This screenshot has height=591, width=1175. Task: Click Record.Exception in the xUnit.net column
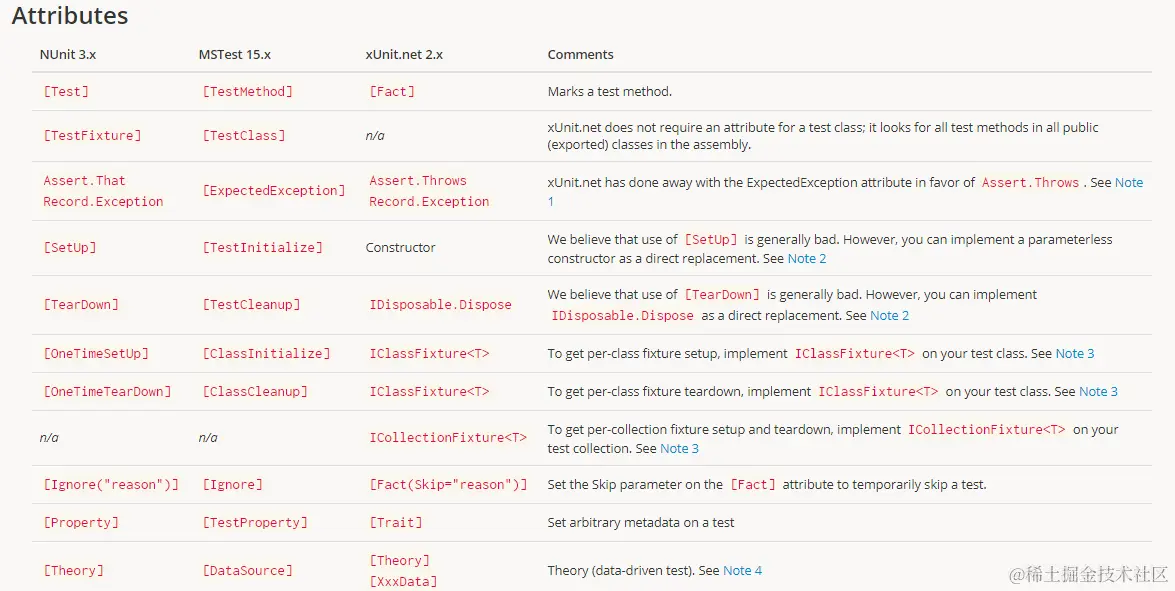(429, 201)
